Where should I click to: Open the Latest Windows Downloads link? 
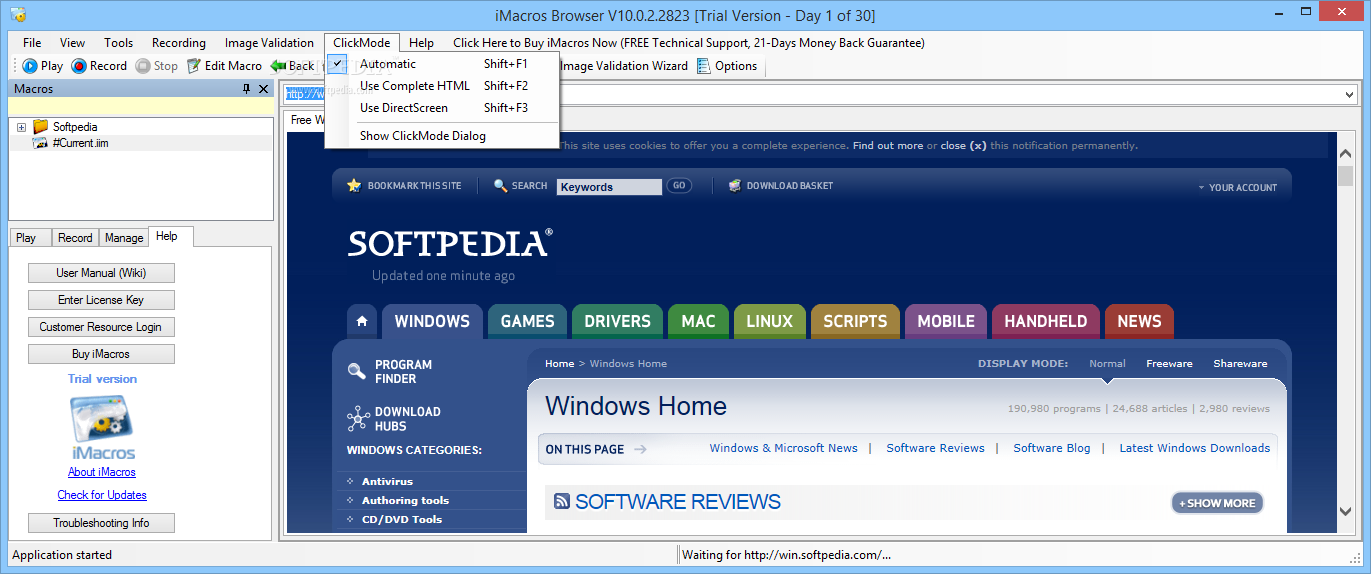point(1195,448)
